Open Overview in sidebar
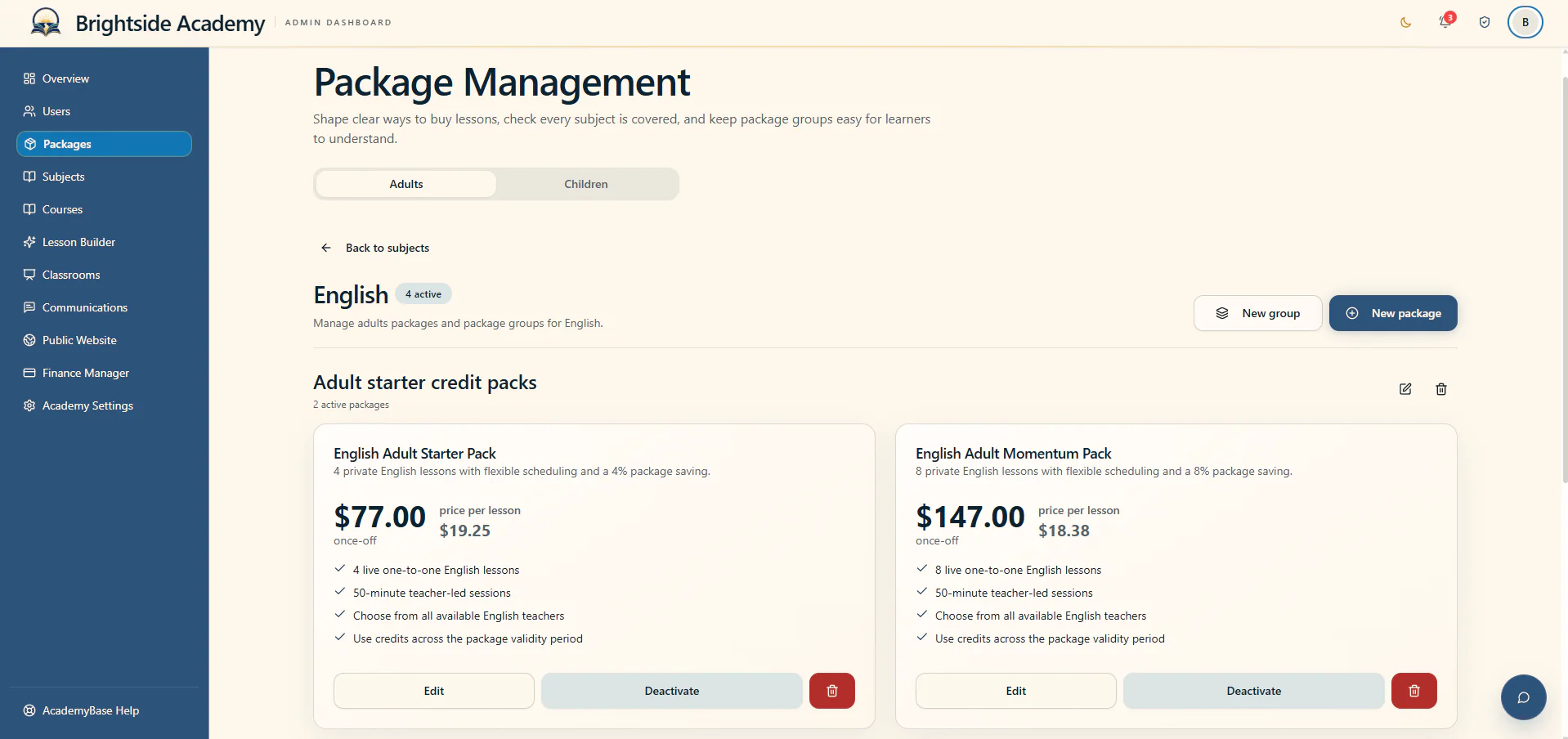1568x739 pixels. [104, 78]
